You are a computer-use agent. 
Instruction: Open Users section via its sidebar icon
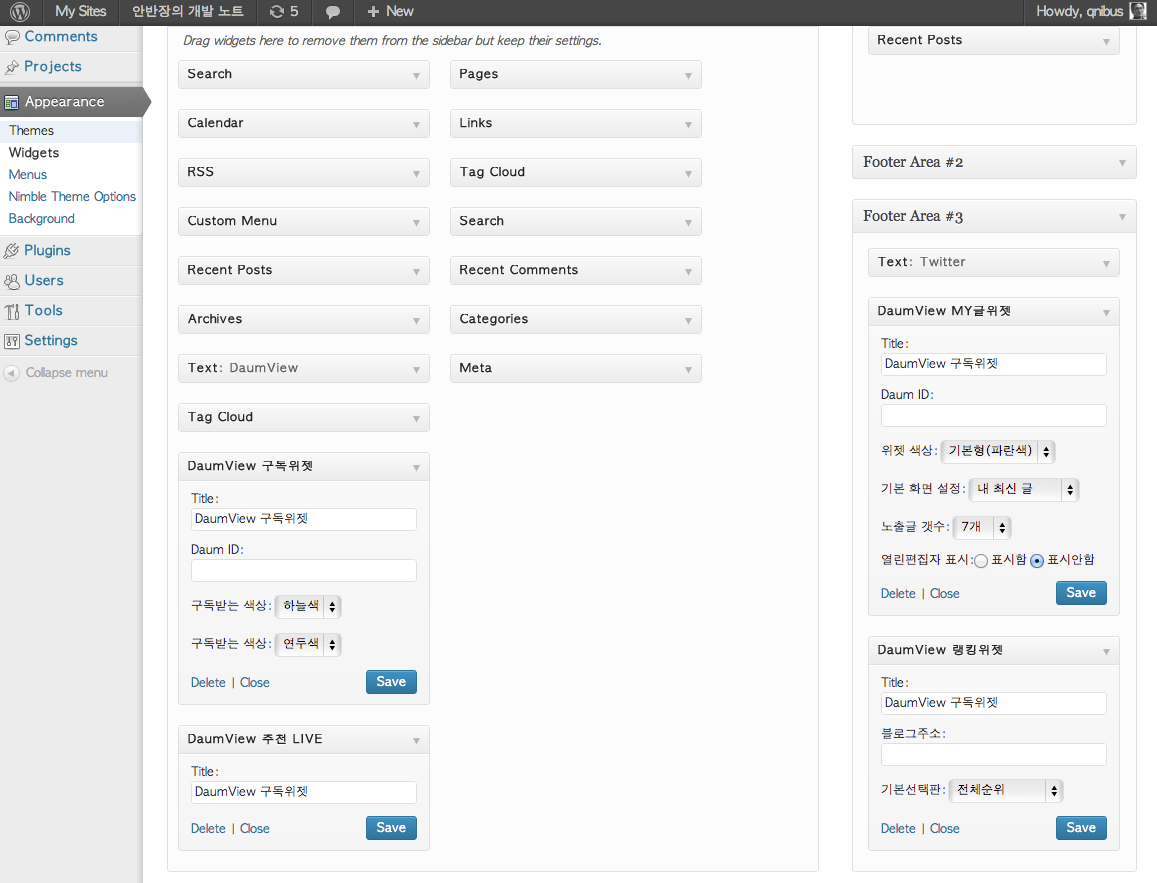tap(12, 281)
